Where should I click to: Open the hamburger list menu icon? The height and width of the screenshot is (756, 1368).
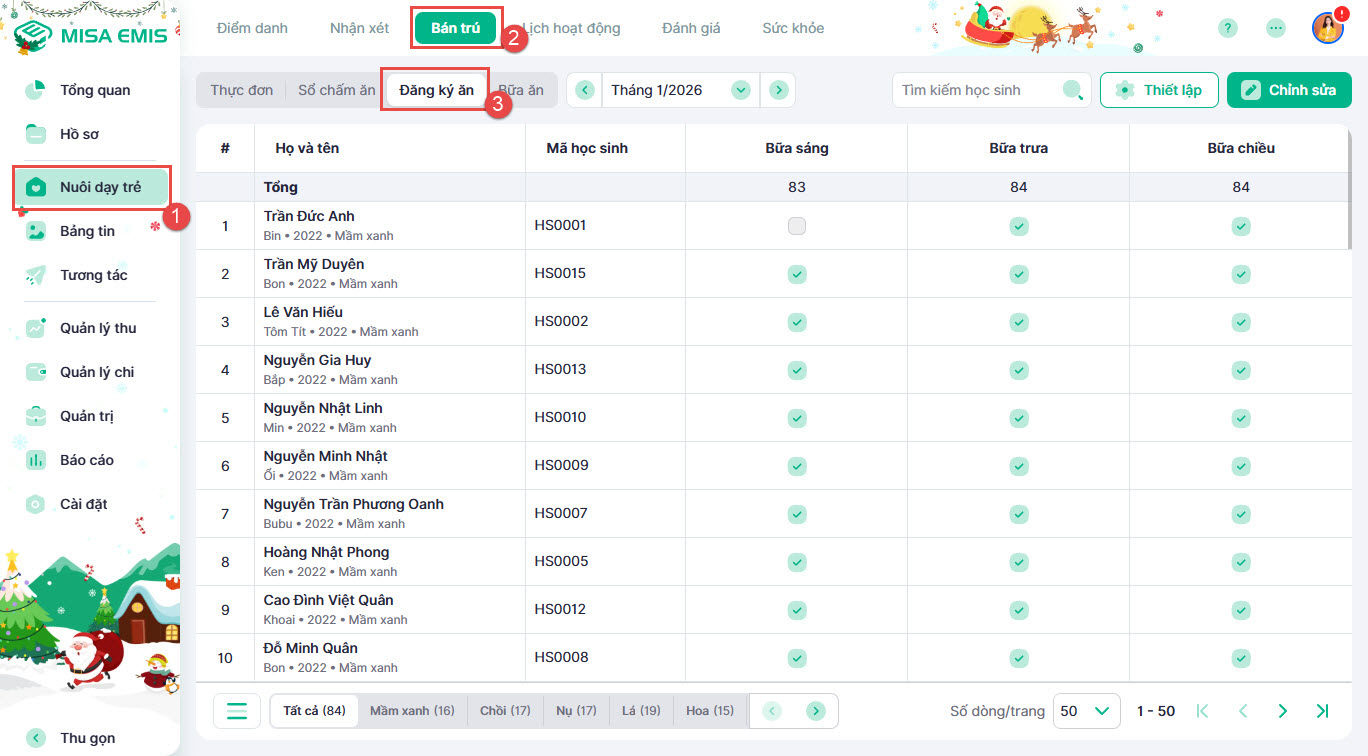tap(237, 711)
